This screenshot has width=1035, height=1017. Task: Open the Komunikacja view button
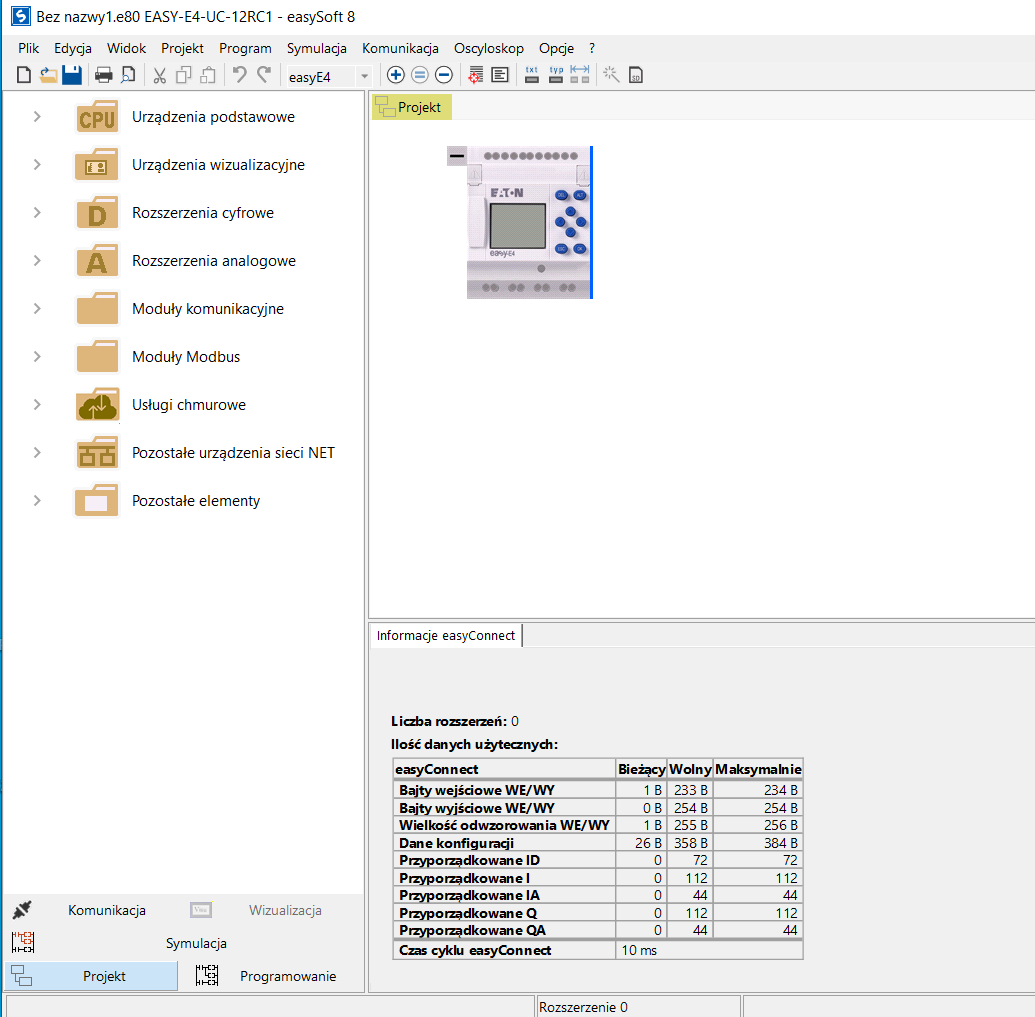tap(106, 910)
